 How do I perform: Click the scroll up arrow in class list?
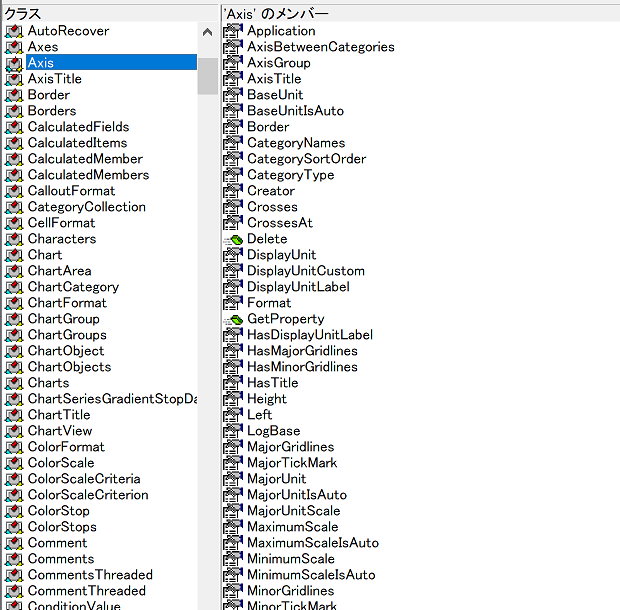(x=207, y=32)
